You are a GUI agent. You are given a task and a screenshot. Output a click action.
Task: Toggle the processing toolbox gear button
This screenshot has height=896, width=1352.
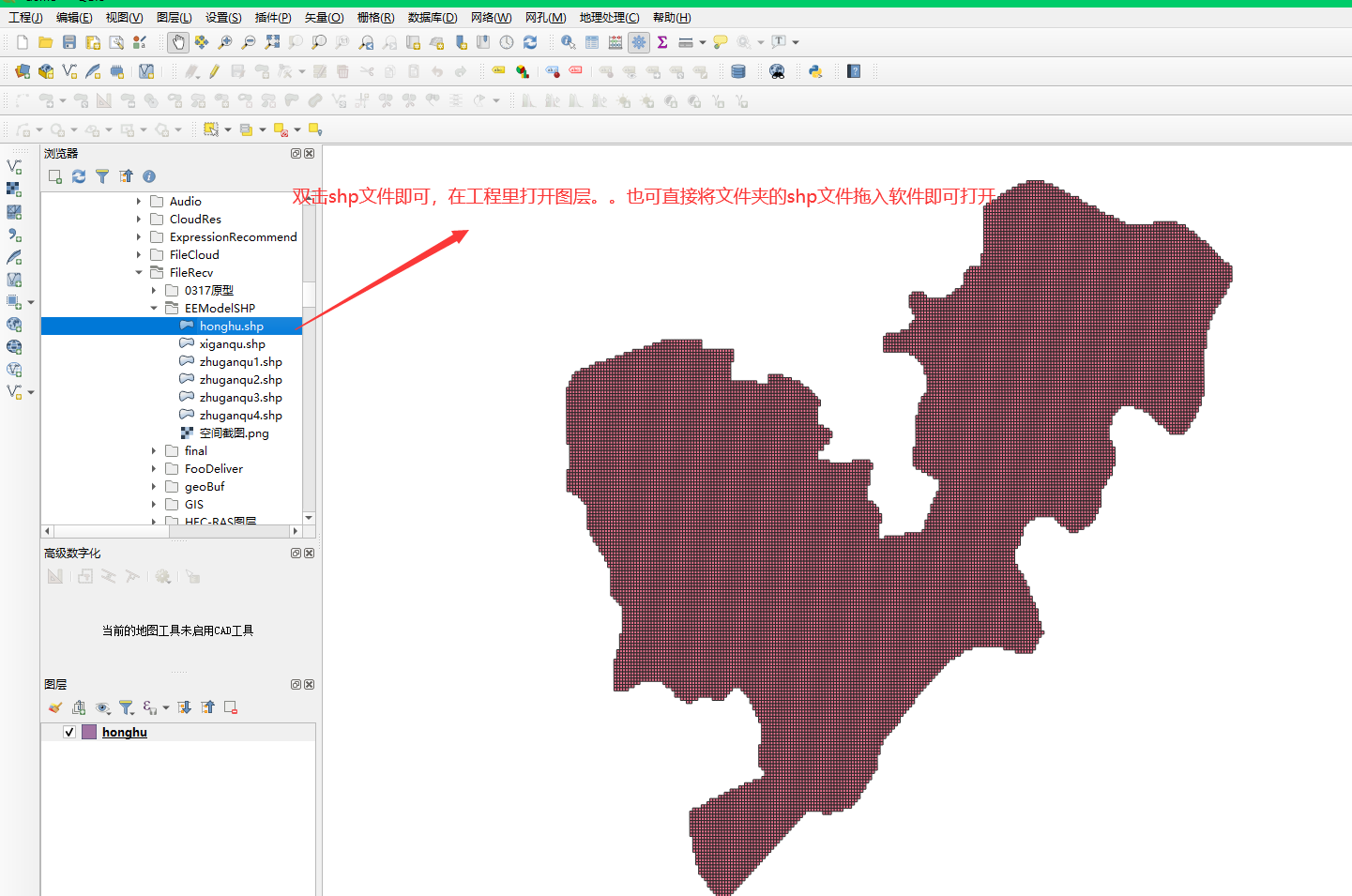pyautogui.click(x=639, y=42)
